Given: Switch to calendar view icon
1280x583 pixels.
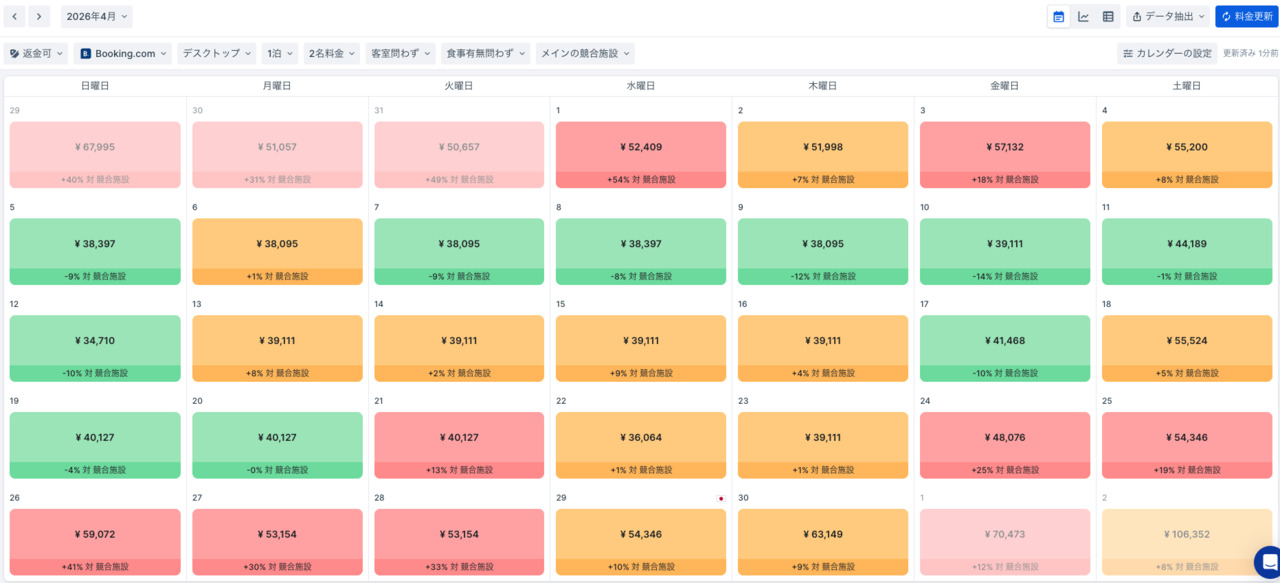Looking at the screenshot, I should point(1058,17).
